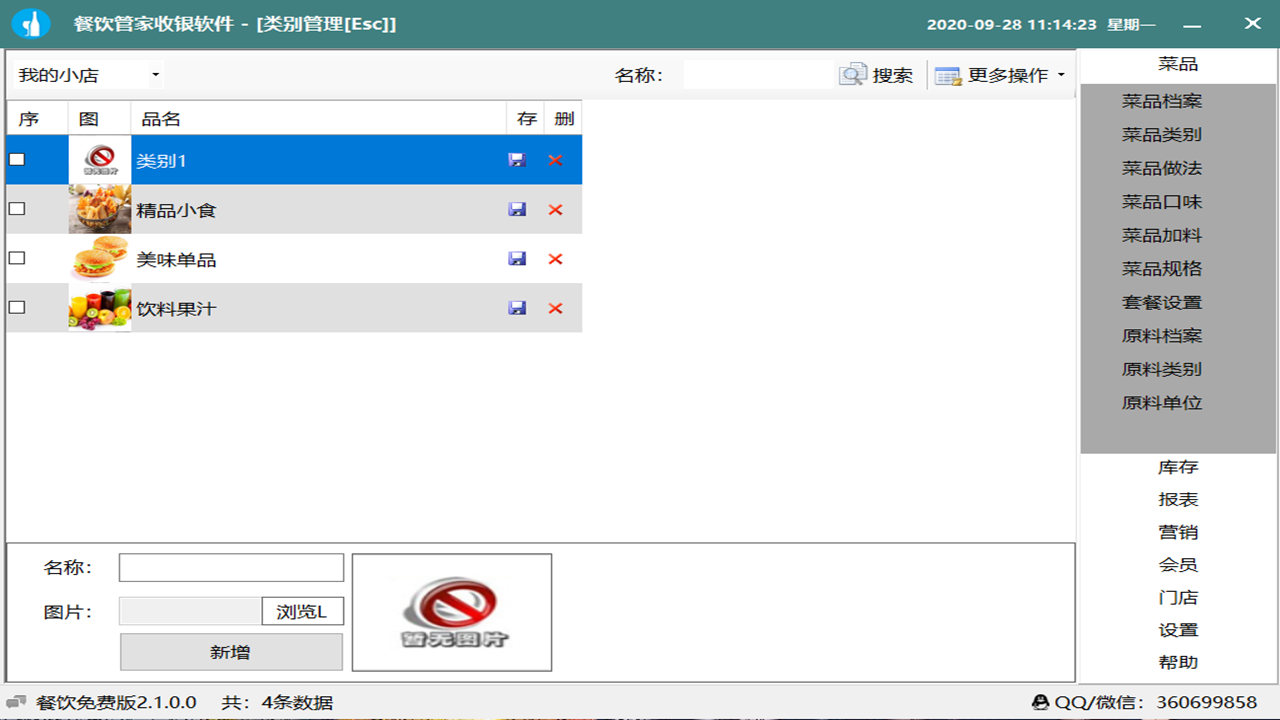Click the chat bubbles icon in the status bar

[14, 703]
